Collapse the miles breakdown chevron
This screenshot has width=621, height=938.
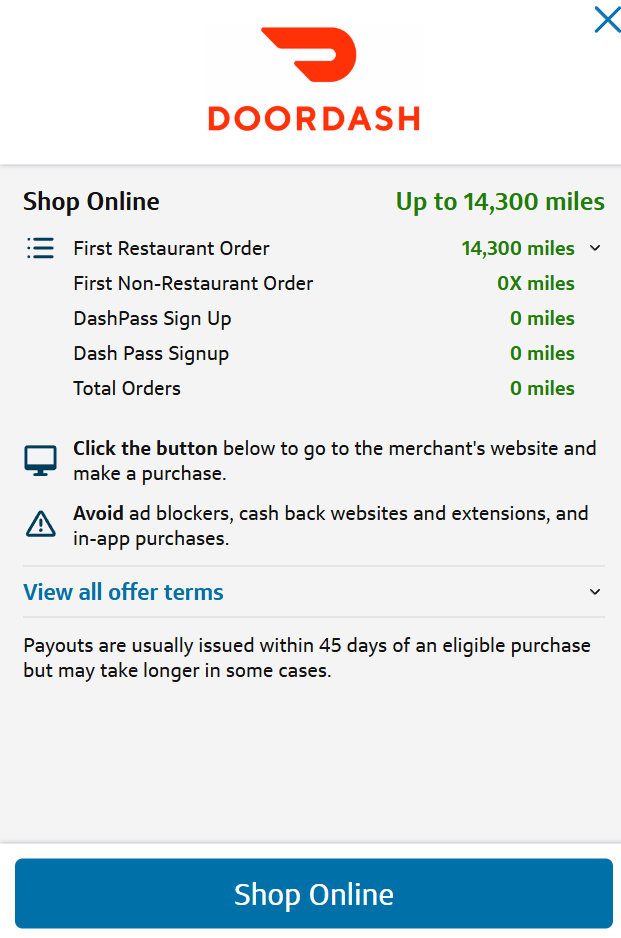pos(595,248)
